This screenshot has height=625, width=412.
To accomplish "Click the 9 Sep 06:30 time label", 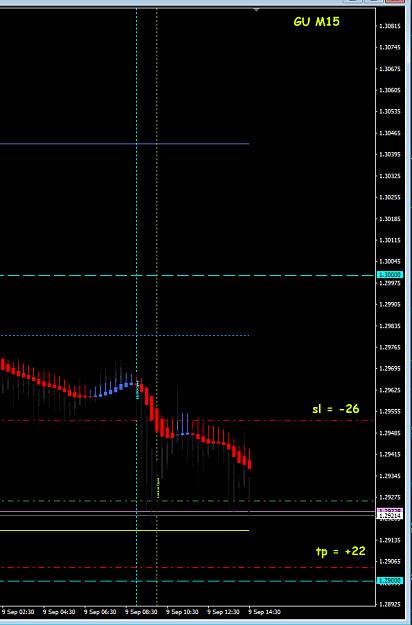I will coord(100,612).
